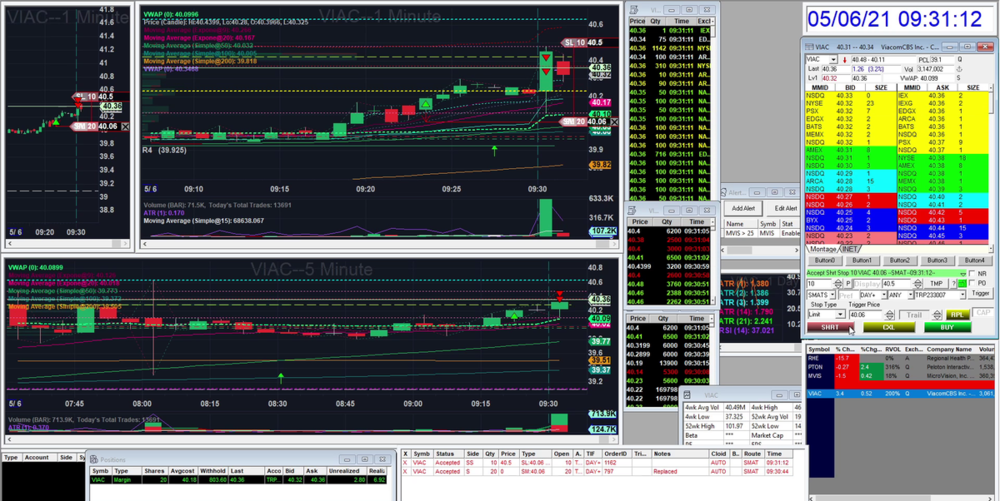1000x501 pixels.
Task: Click the Add Alert button
Action: pyautogui.click(x=743, y=208)
